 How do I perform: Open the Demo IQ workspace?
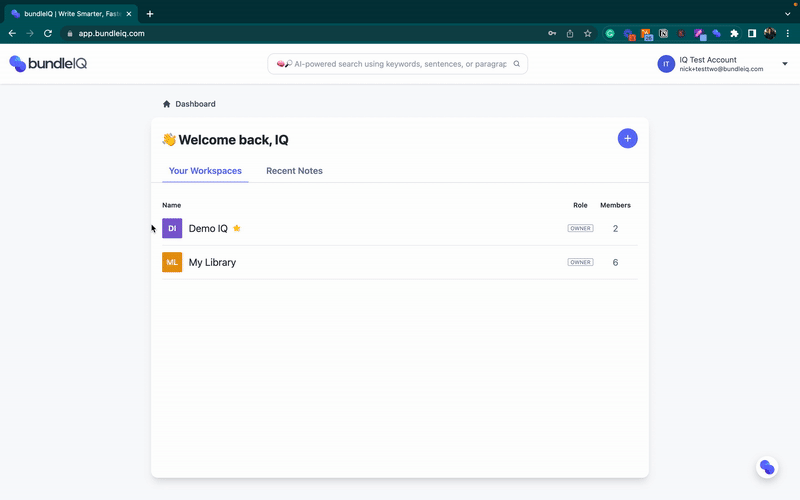pos(399,228)
